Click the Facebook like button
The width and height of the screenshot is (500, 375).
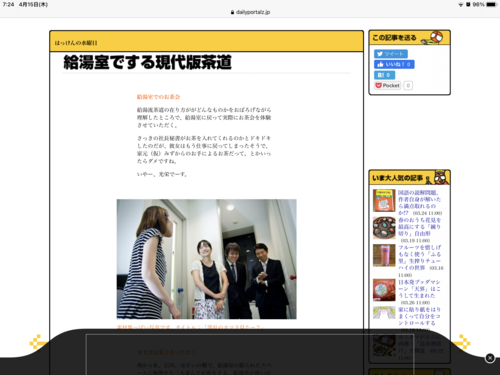tap(394, 64)
